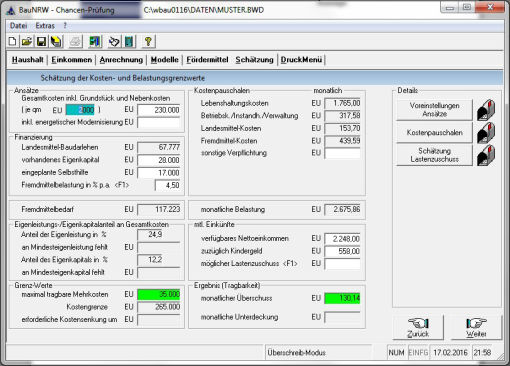Click the Gesamtkosten field showing 230.000
The width and height of the screenshot is (510, 366).
159,110
